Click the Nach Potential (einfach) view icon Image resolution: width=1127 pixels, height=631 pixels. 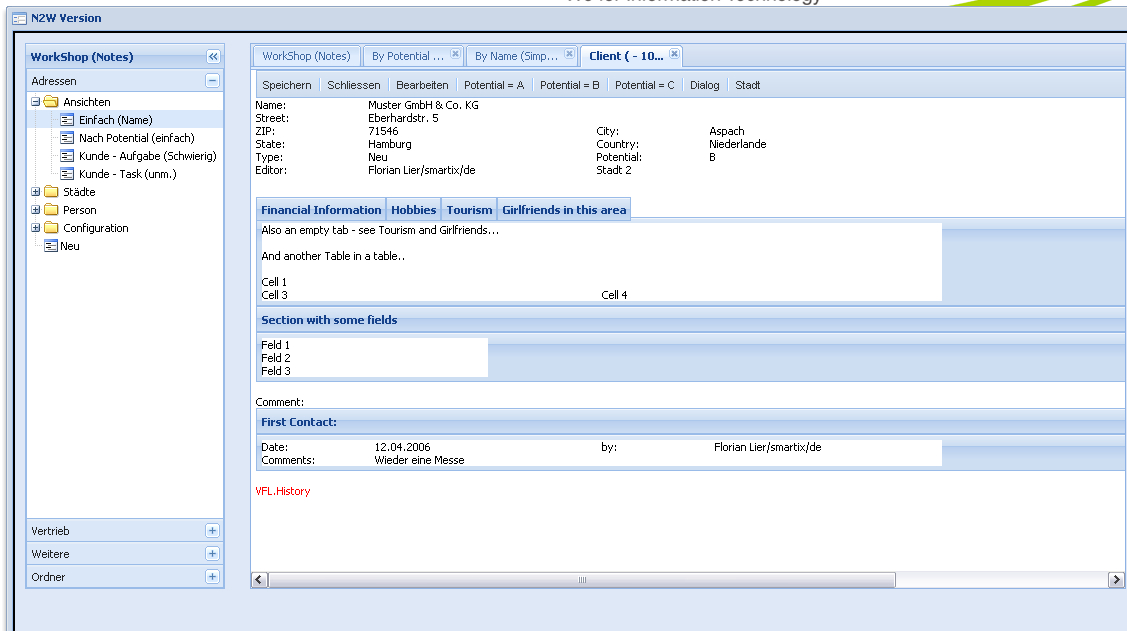tap(67, 138)
